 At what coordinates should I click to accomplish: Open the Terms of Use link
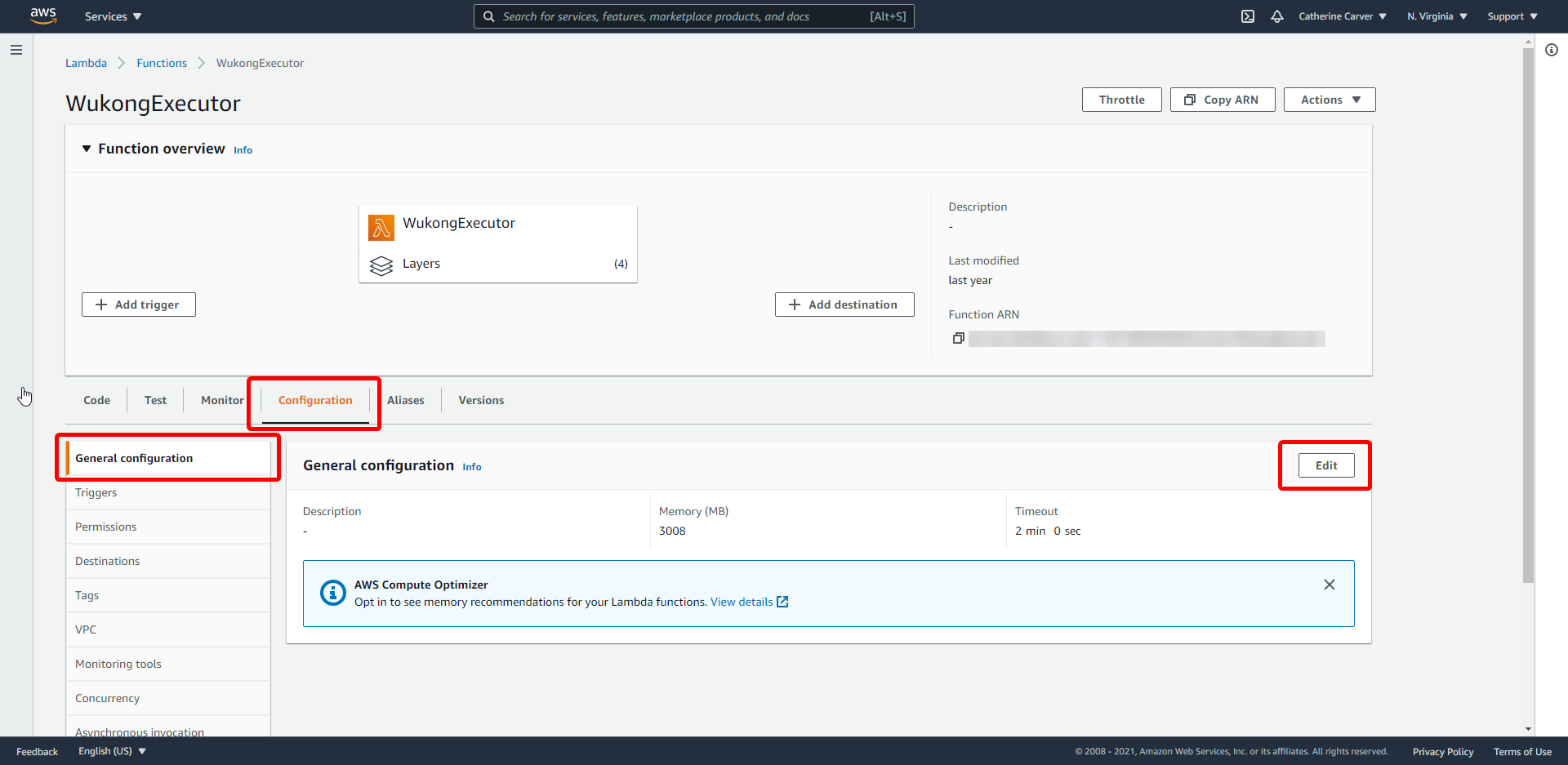[1522, 752]
